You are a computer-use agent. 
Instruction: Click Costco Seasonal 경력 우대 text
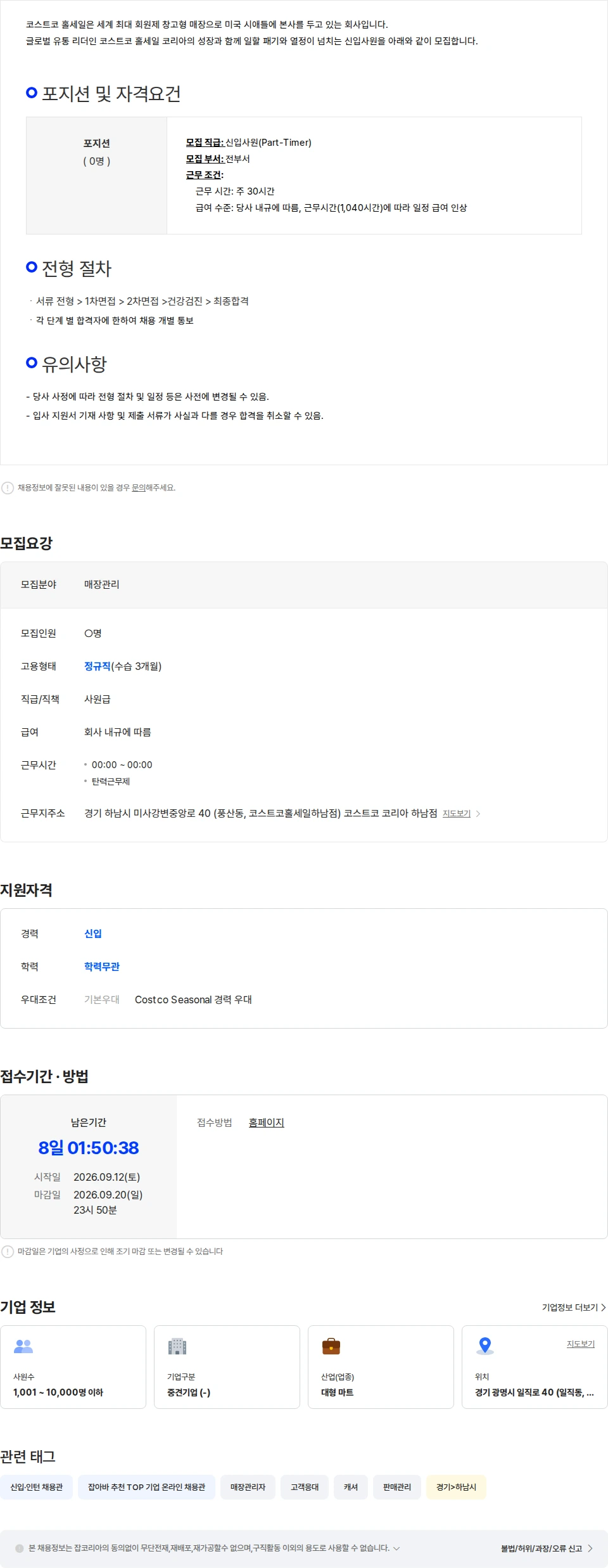click(x=193, y=999)
